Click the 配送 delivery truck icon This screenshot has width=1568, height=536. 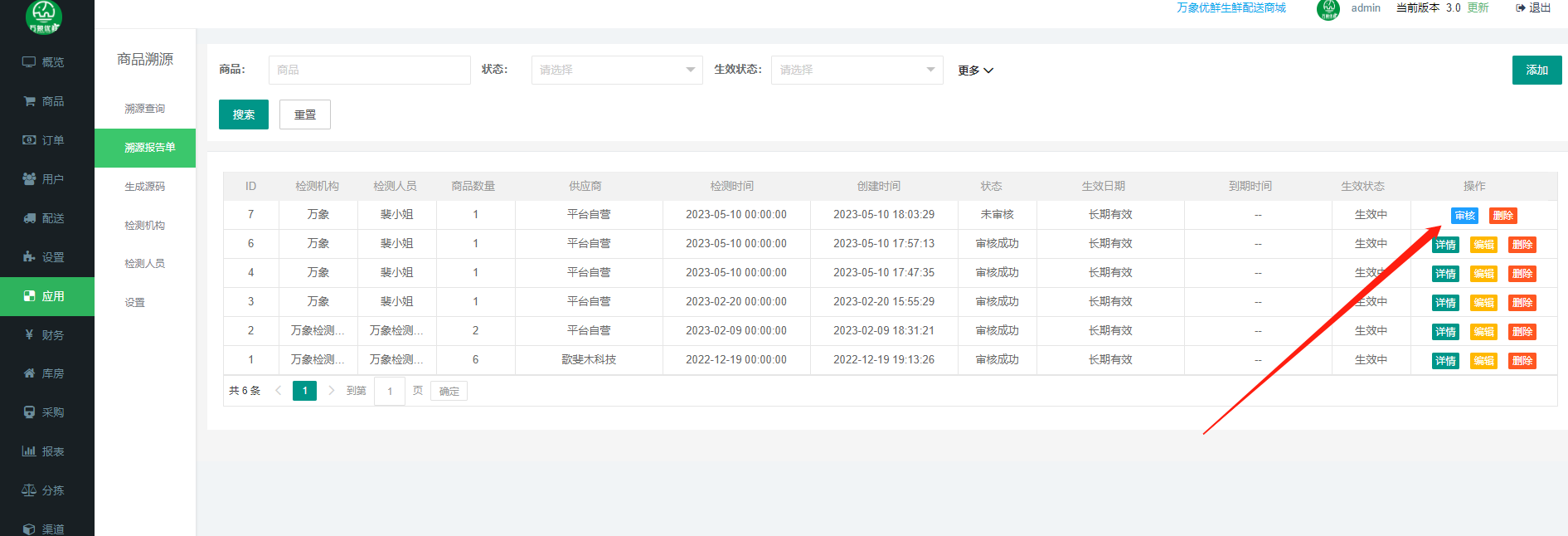tap(29, 218)
